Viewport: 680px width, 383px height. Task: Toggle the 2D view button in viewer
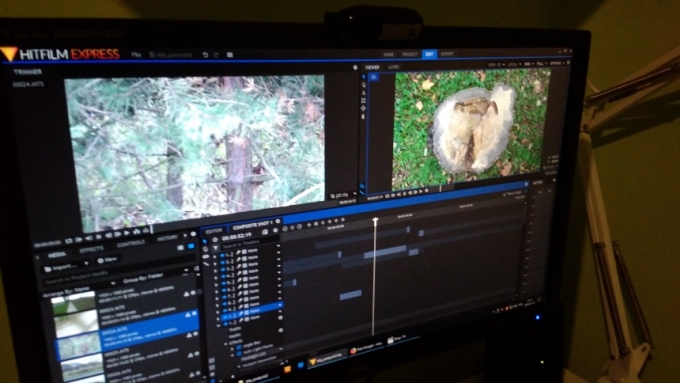click(x=373, y=77)
